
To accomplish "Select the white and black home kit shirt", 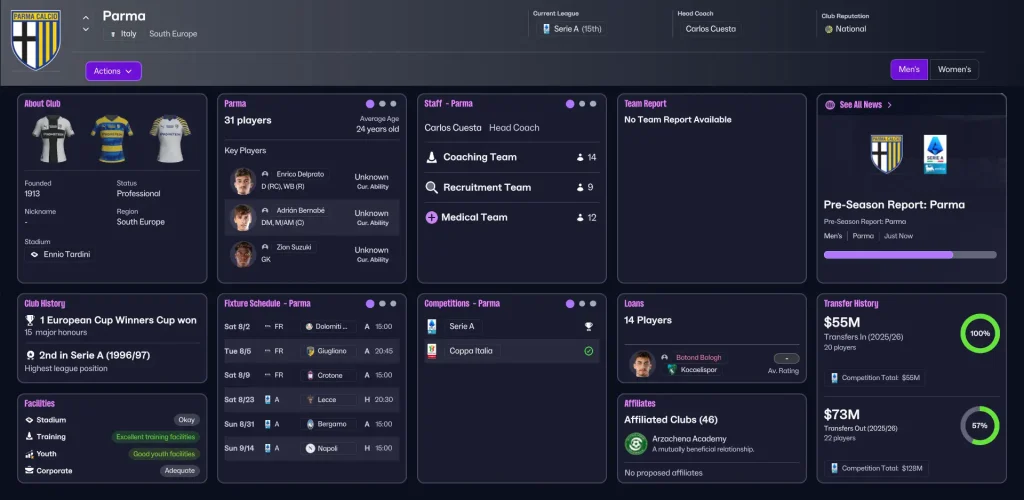I will (x=53, y=138).
